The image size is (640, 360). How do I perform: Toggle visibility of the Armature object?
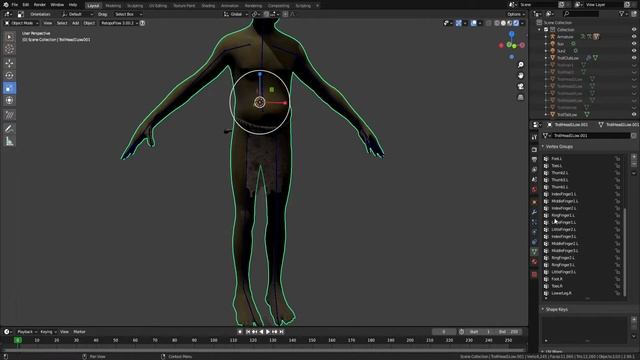(634, 36)
